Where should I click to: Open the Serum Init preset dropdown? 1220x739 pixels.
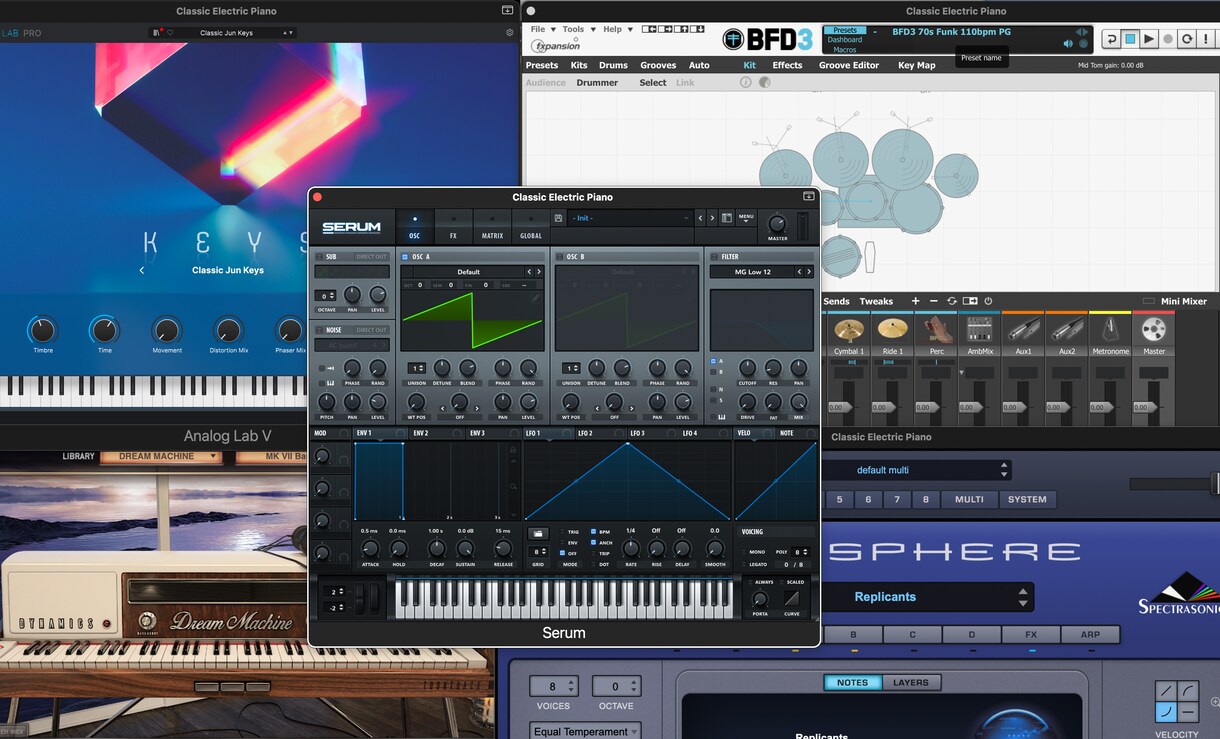[629, 218]
